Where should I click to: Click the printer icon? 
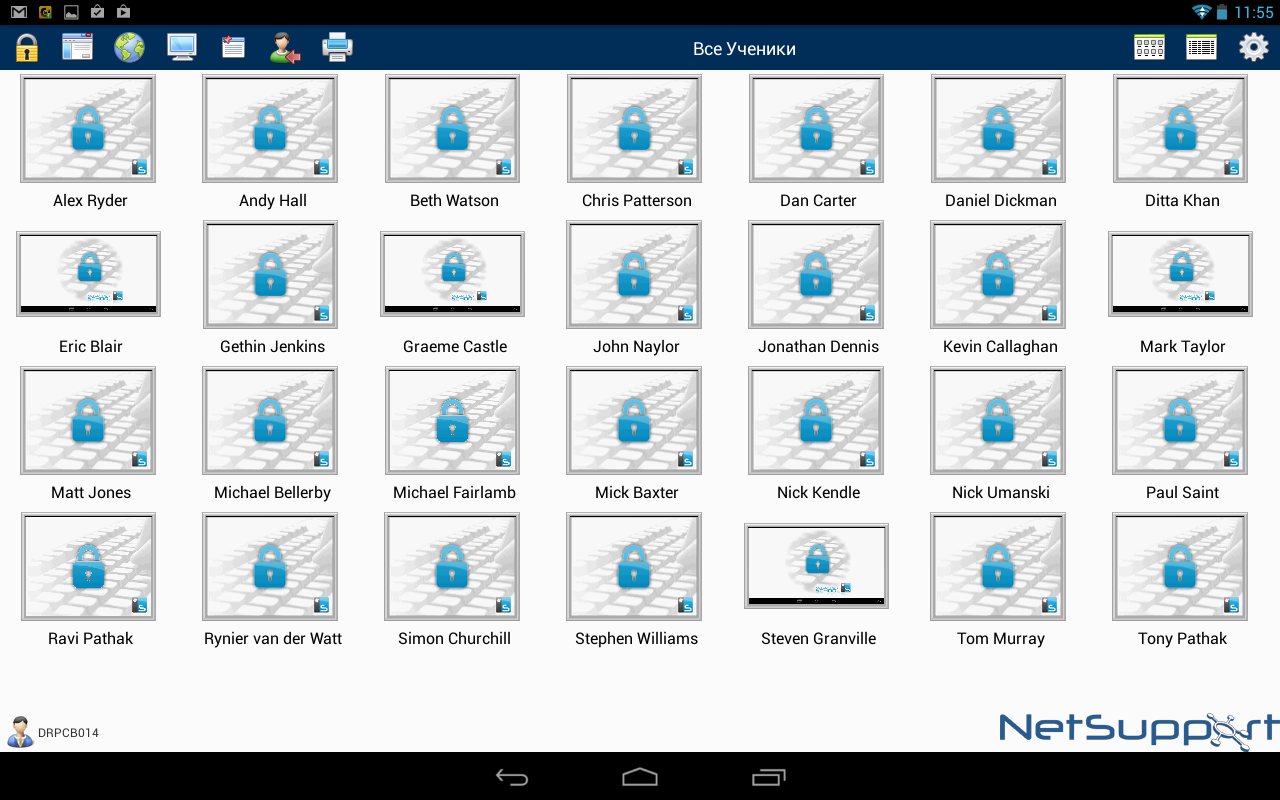click(337, 47)
